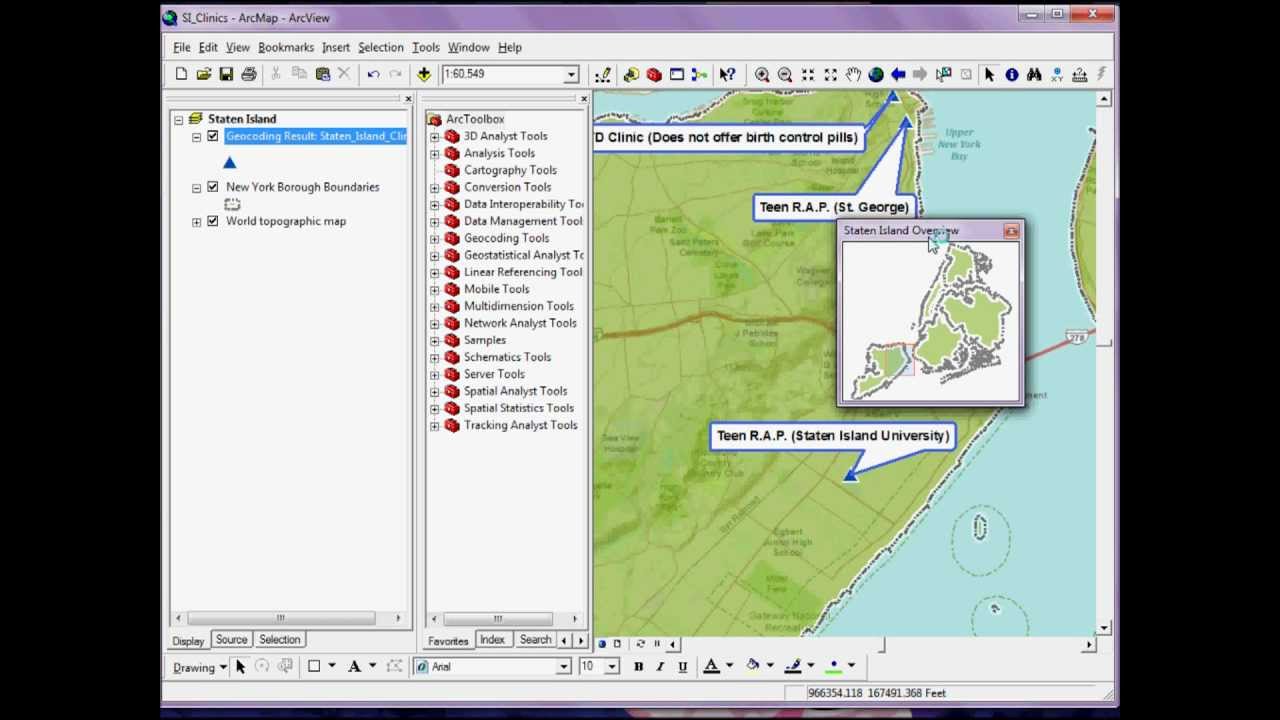Click the What's This help icon

tap(727, 75)
